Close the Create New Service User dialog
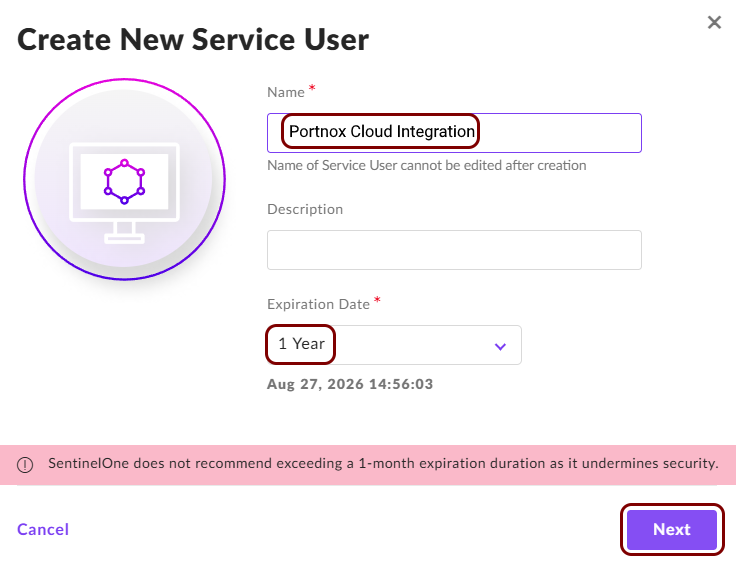The height and width of the screenshot is (562, 736). (x=714, y=22)
